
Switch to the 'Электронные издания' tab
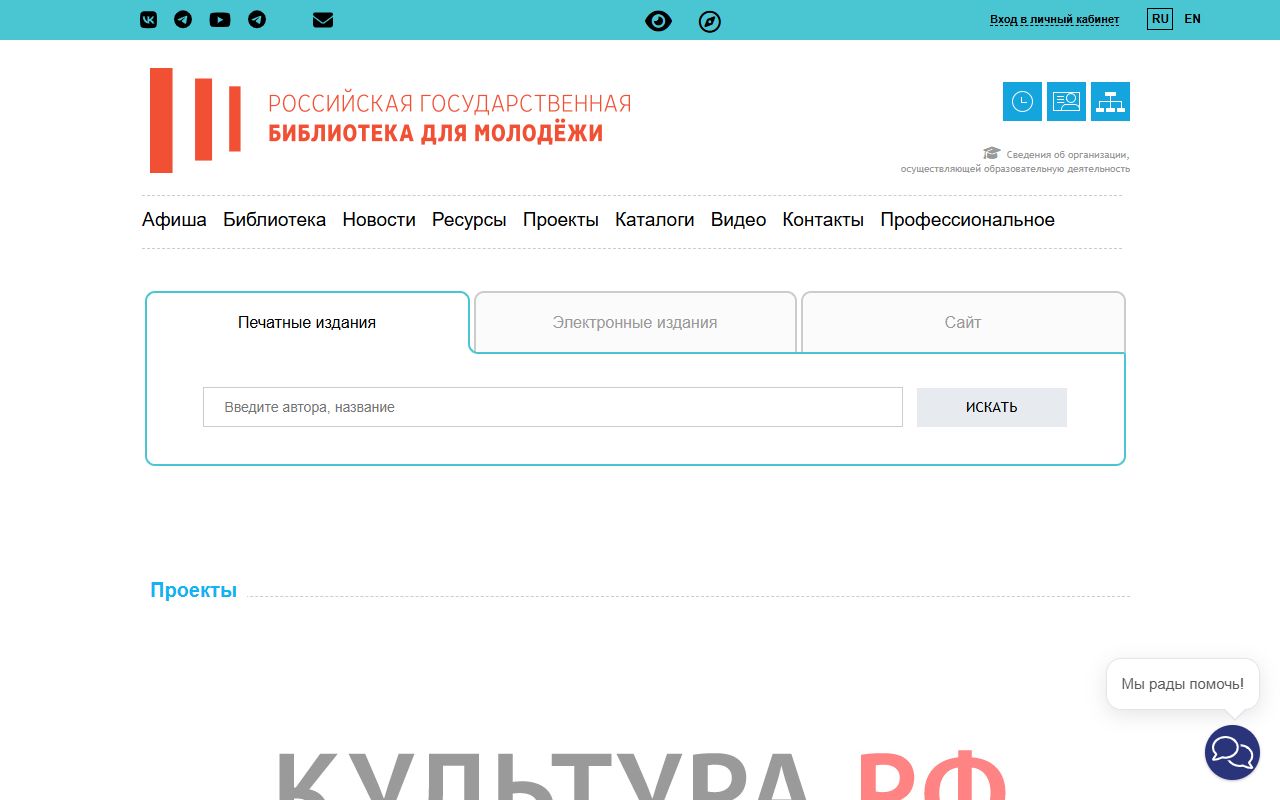point(635,322)
